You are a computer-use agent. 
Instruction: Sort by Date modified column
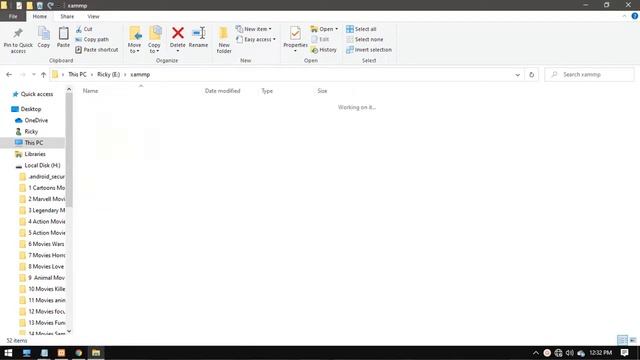(222, 91)
